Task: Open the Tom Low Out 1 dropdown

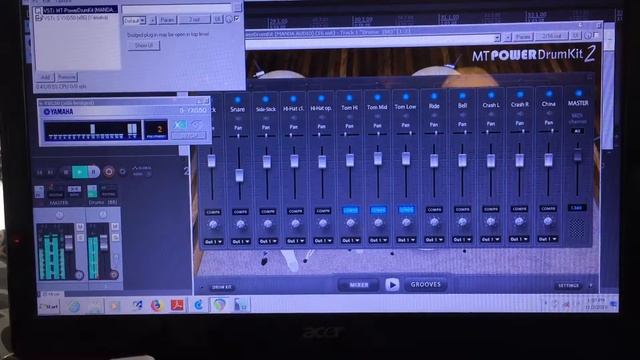Action: tap(406, 240)
